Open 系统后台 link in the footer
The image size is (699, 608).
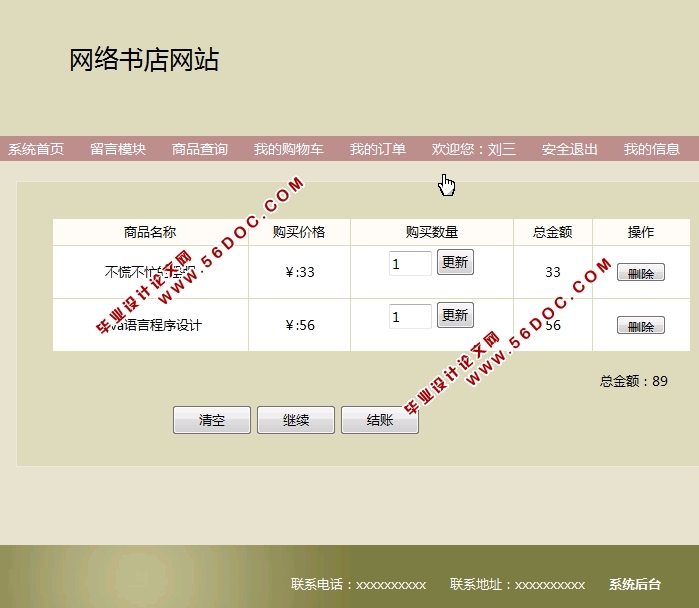click(635, 584)
